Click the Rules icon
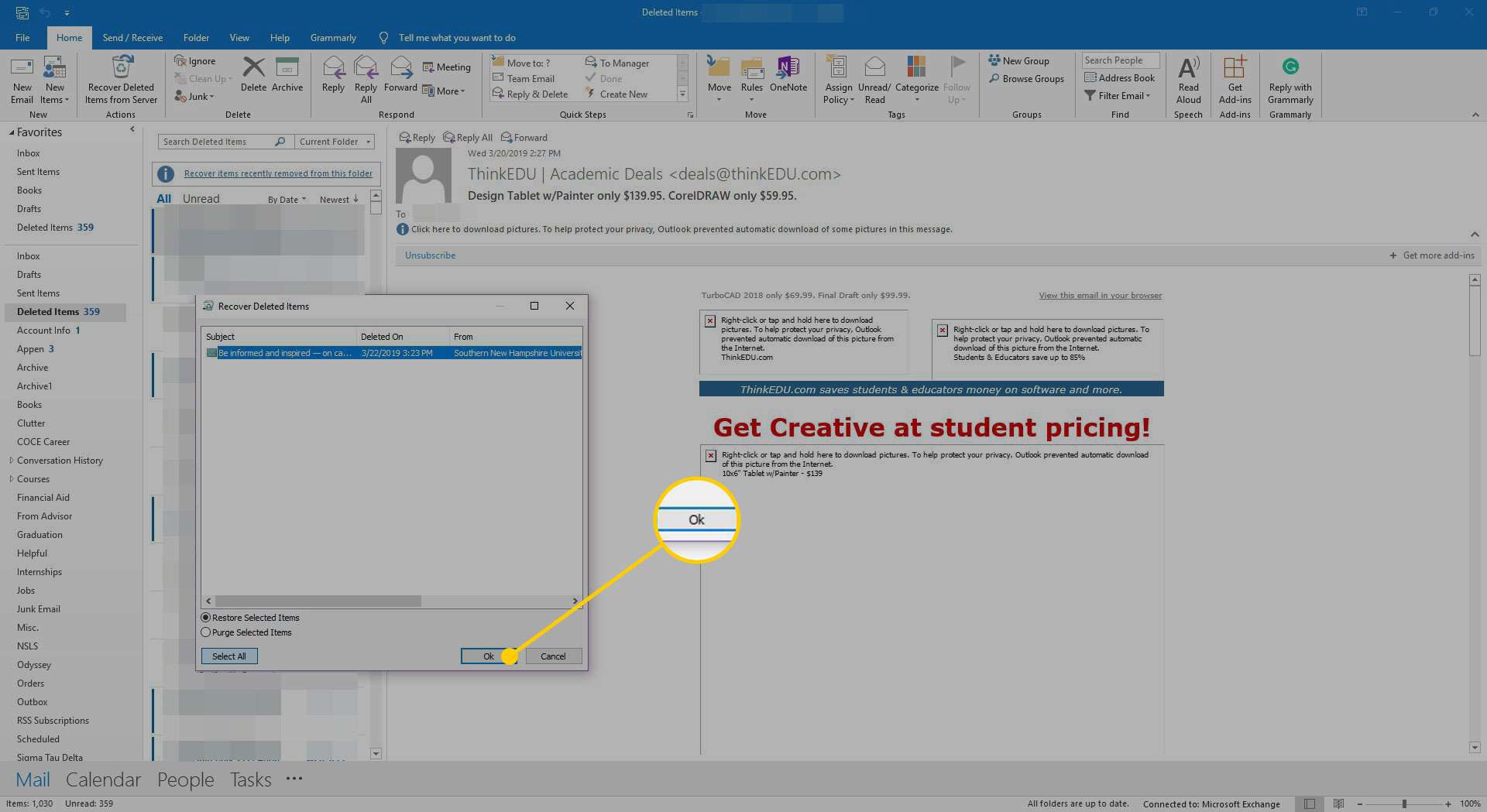 point(752,67)
